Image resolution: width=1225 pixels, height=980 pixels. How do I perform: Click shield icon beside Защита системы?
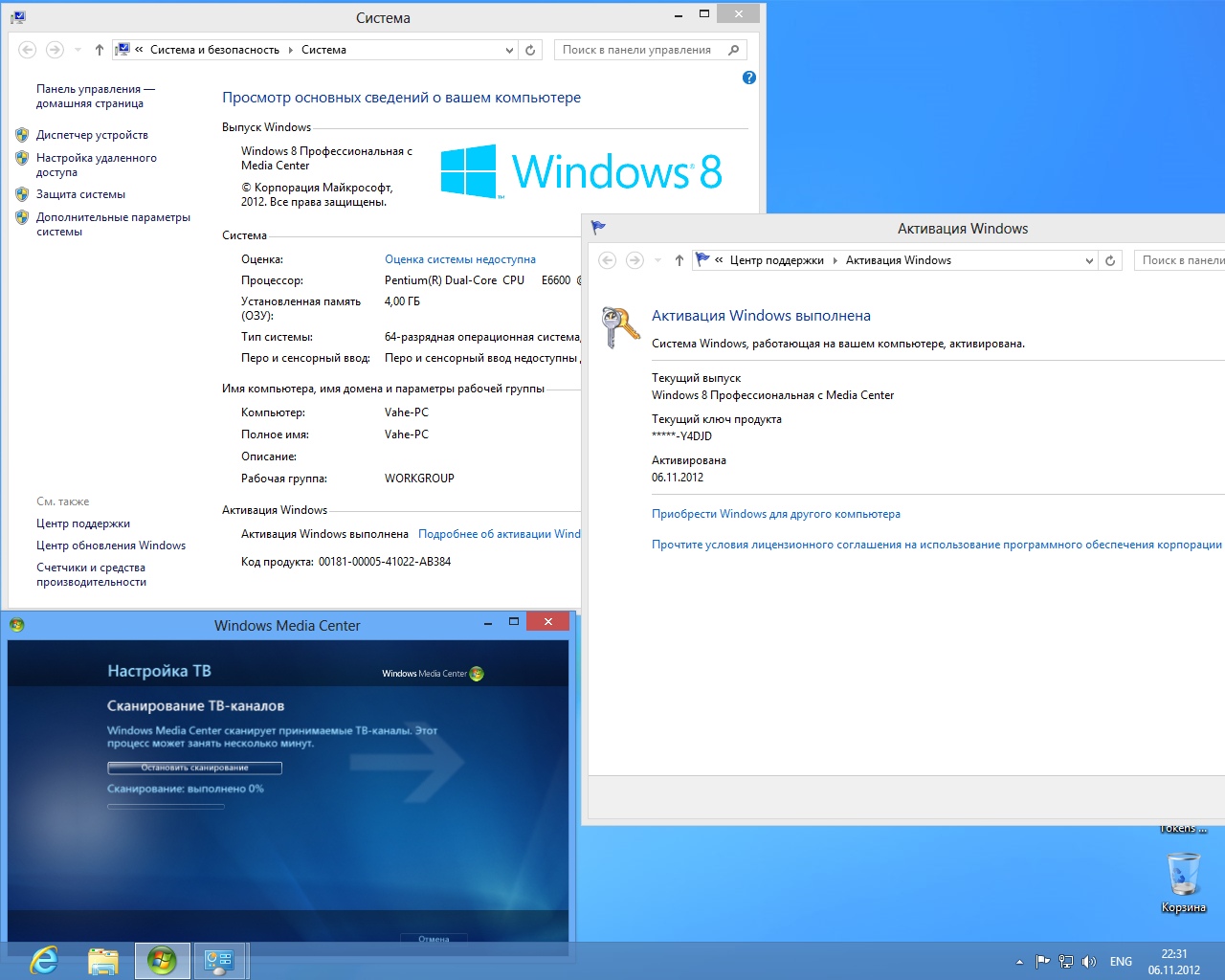[22, 194]
